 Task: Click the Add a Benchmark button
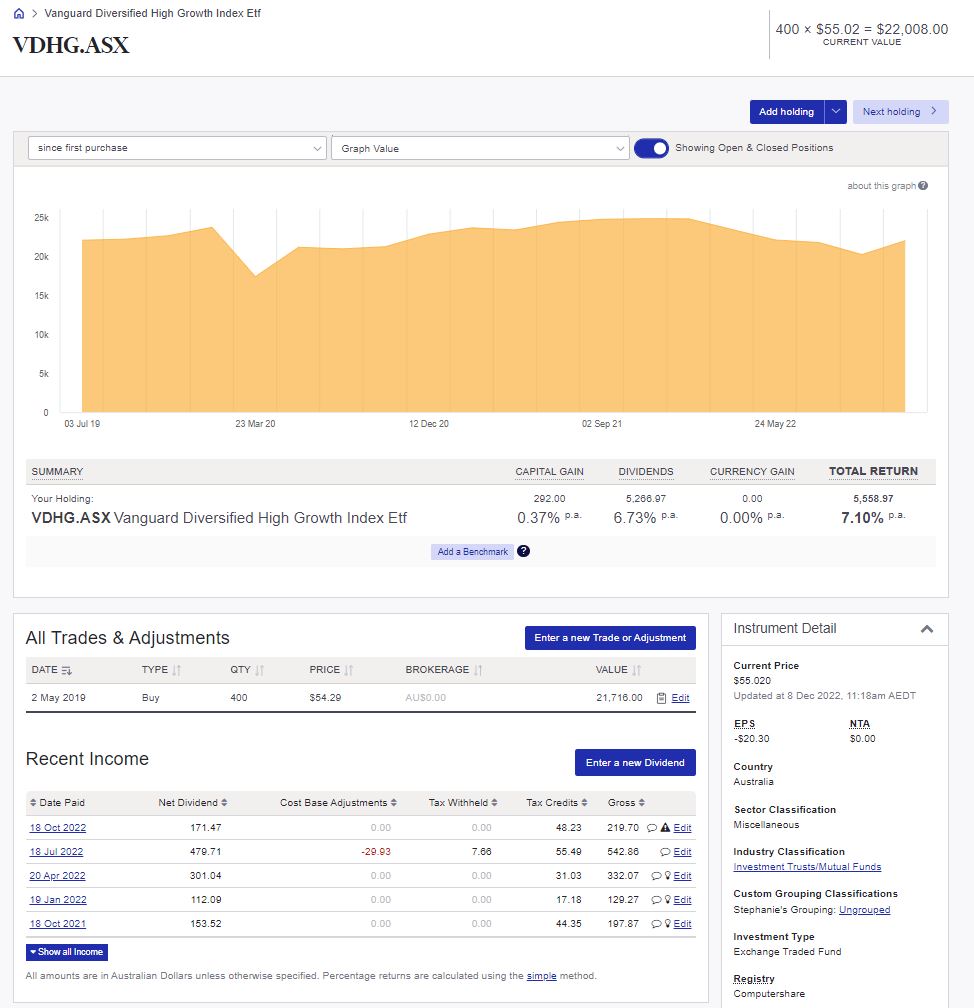[473, 552]
